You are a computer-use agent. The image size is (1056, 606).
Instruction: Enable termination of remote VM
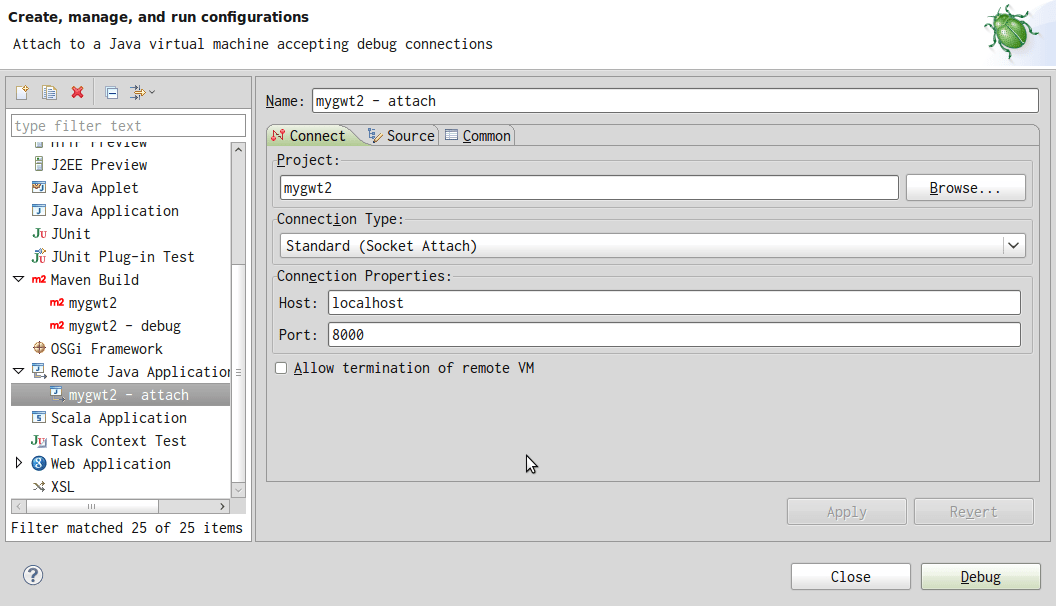281,367
